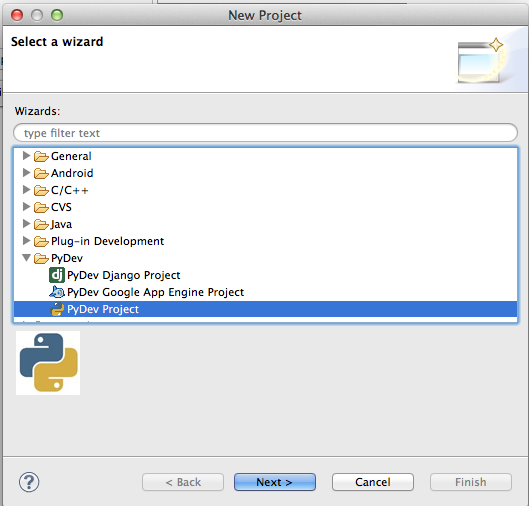This screenshot has width=529, height=506.
Task: Click the Python icon beside PyDev Project
Action: point(57,309)
